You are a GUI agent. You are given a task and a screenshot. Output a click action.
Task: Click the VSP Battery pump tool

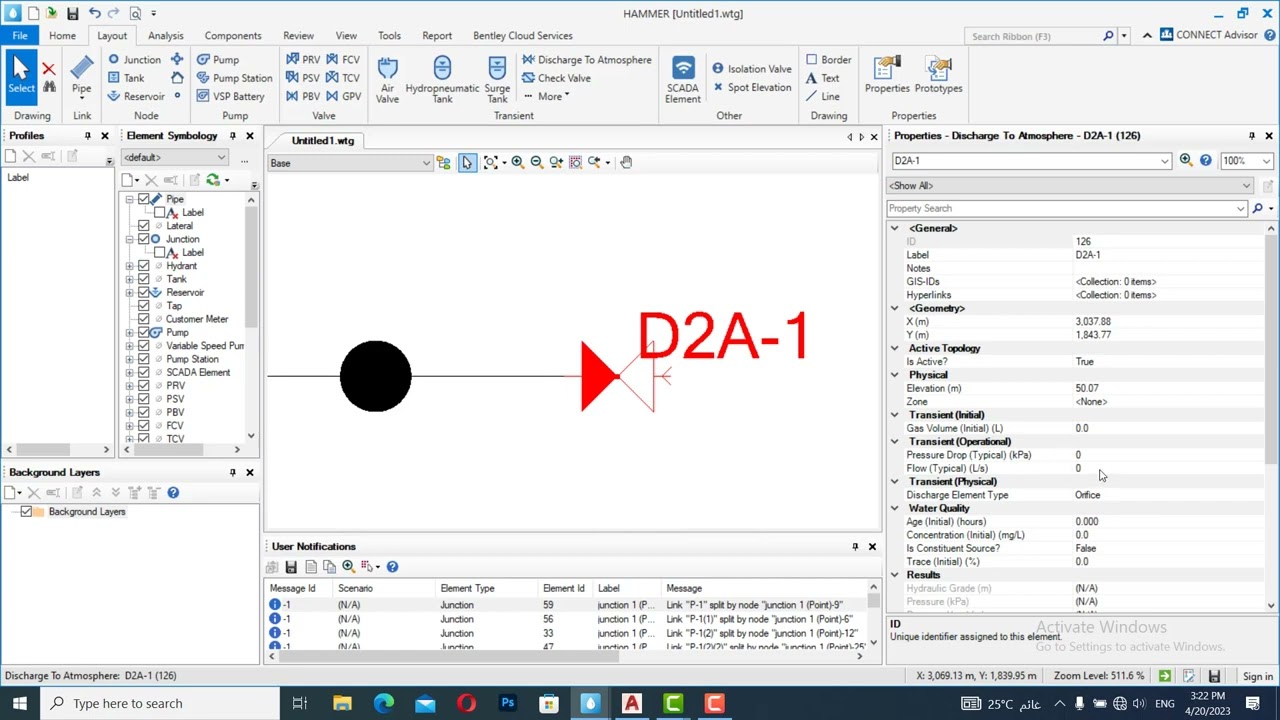click(x=231, y=97)
